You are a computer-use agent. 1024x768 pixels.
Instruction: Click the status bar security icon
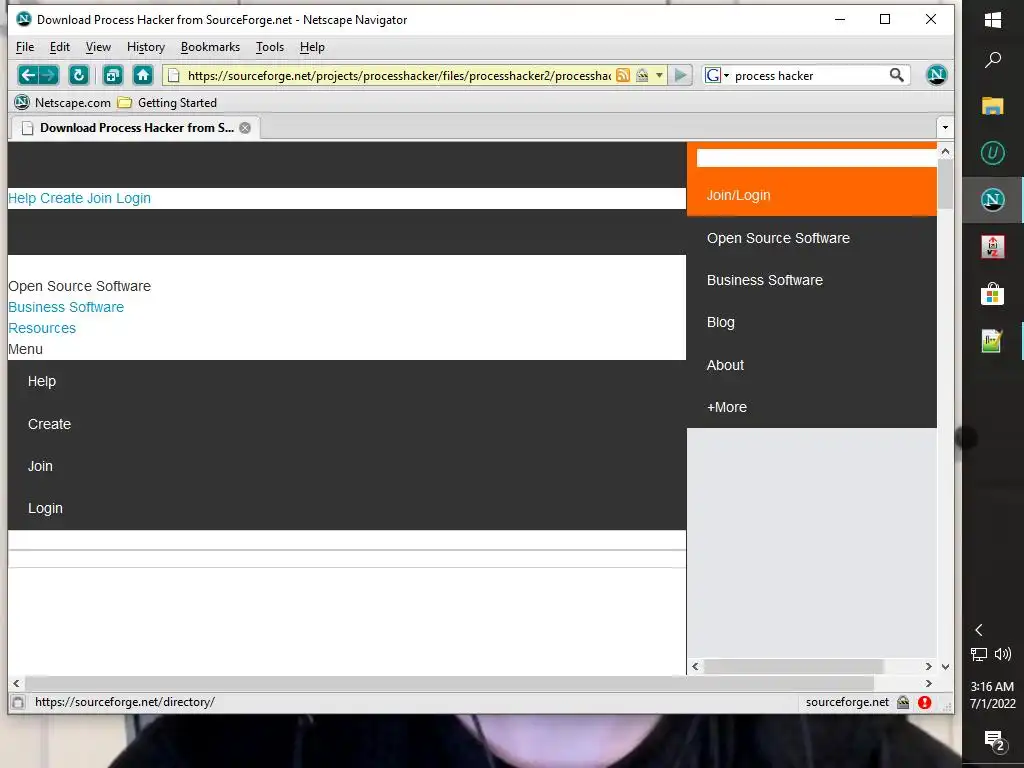pos(903,703)
